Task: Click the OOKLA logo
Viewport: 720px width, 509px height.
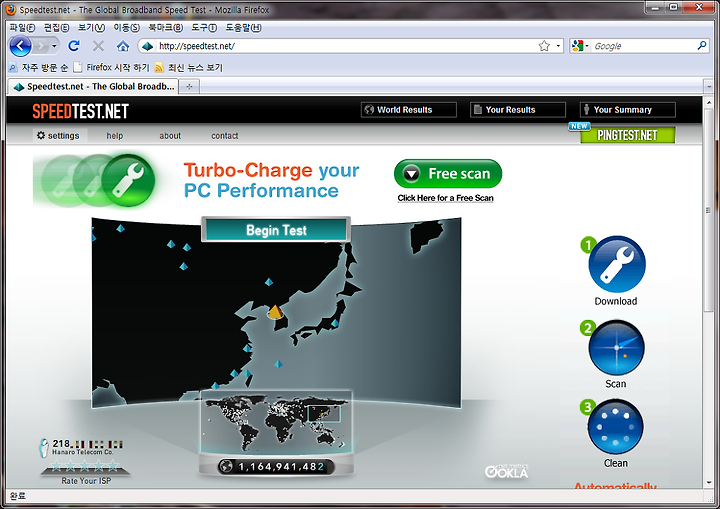Action: coord(506,471)
